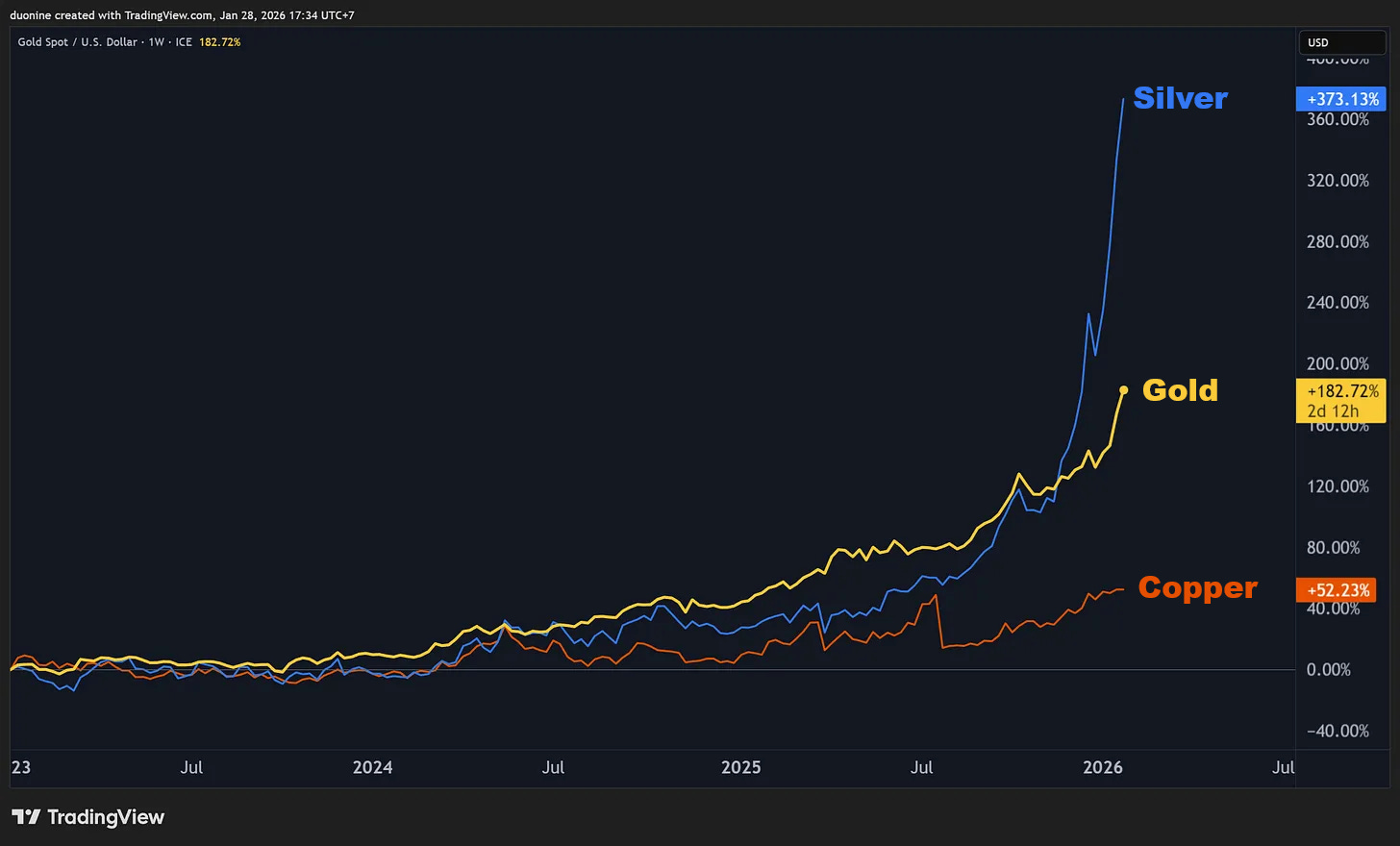Click the 1W interval in the legend
This screenshot has width=1400, height=846.
click(x=156, y=42)
